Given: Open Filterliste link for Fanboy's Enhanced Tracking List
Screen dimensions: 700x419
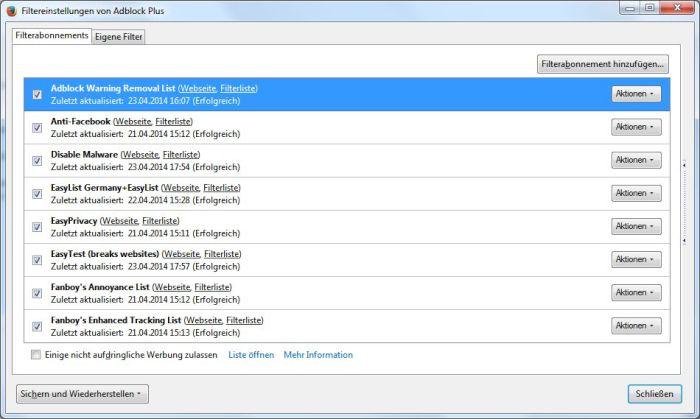Looking at the screenshot, I should click(244, 320).
